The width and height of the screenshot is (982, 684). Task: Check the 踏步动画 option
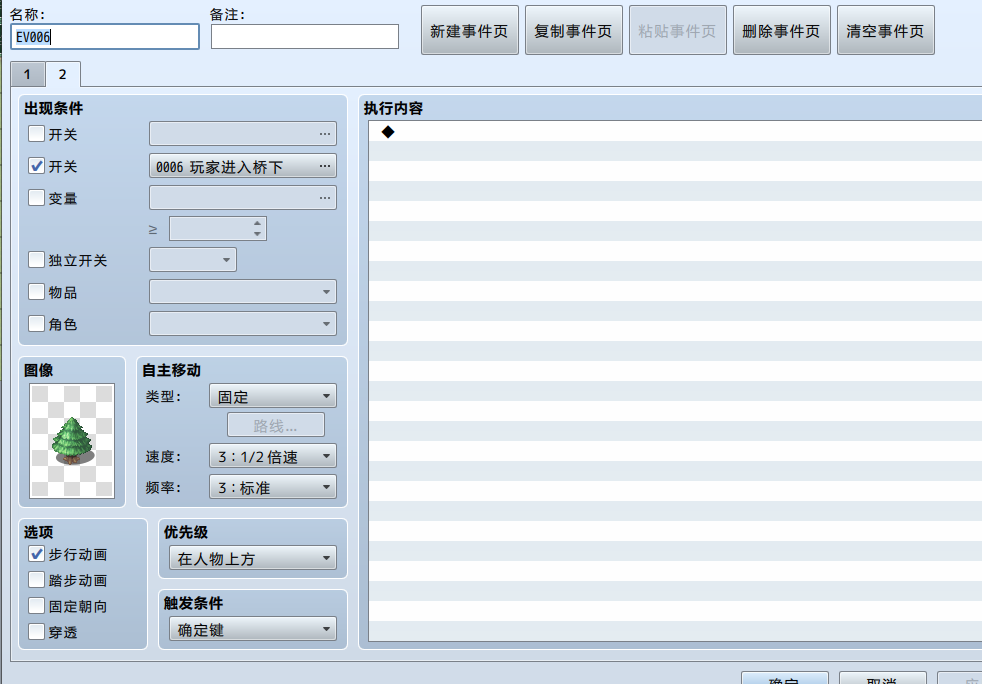coord(36,580)
